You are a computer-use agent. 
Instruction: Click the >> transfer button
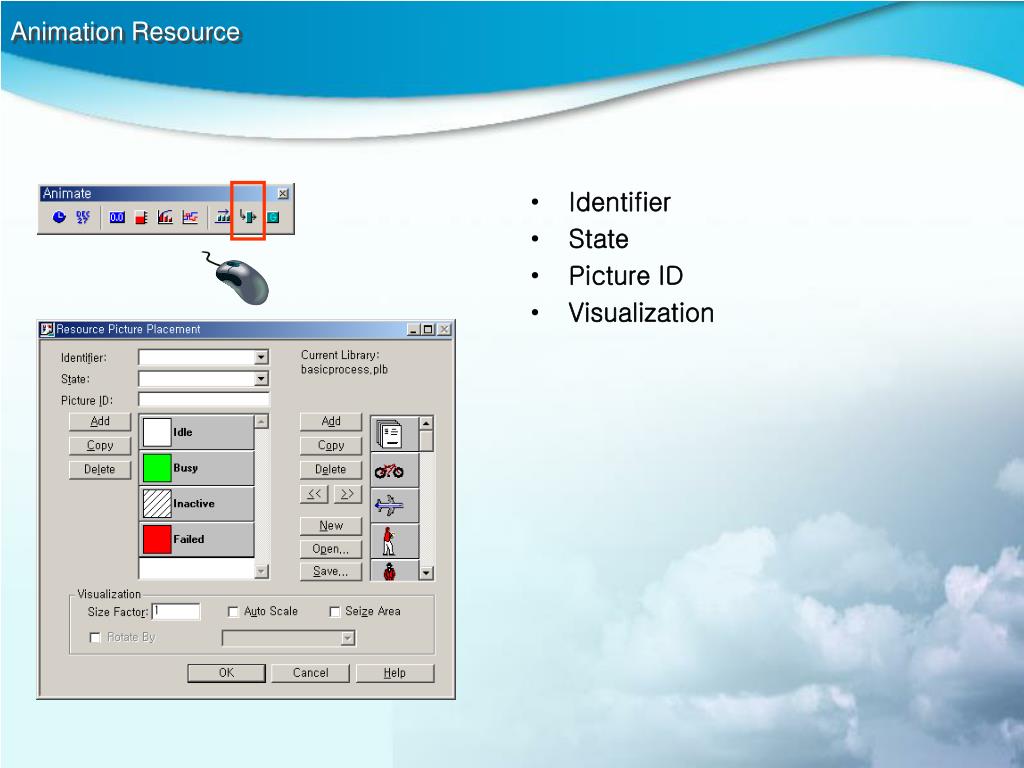[347, 494]
